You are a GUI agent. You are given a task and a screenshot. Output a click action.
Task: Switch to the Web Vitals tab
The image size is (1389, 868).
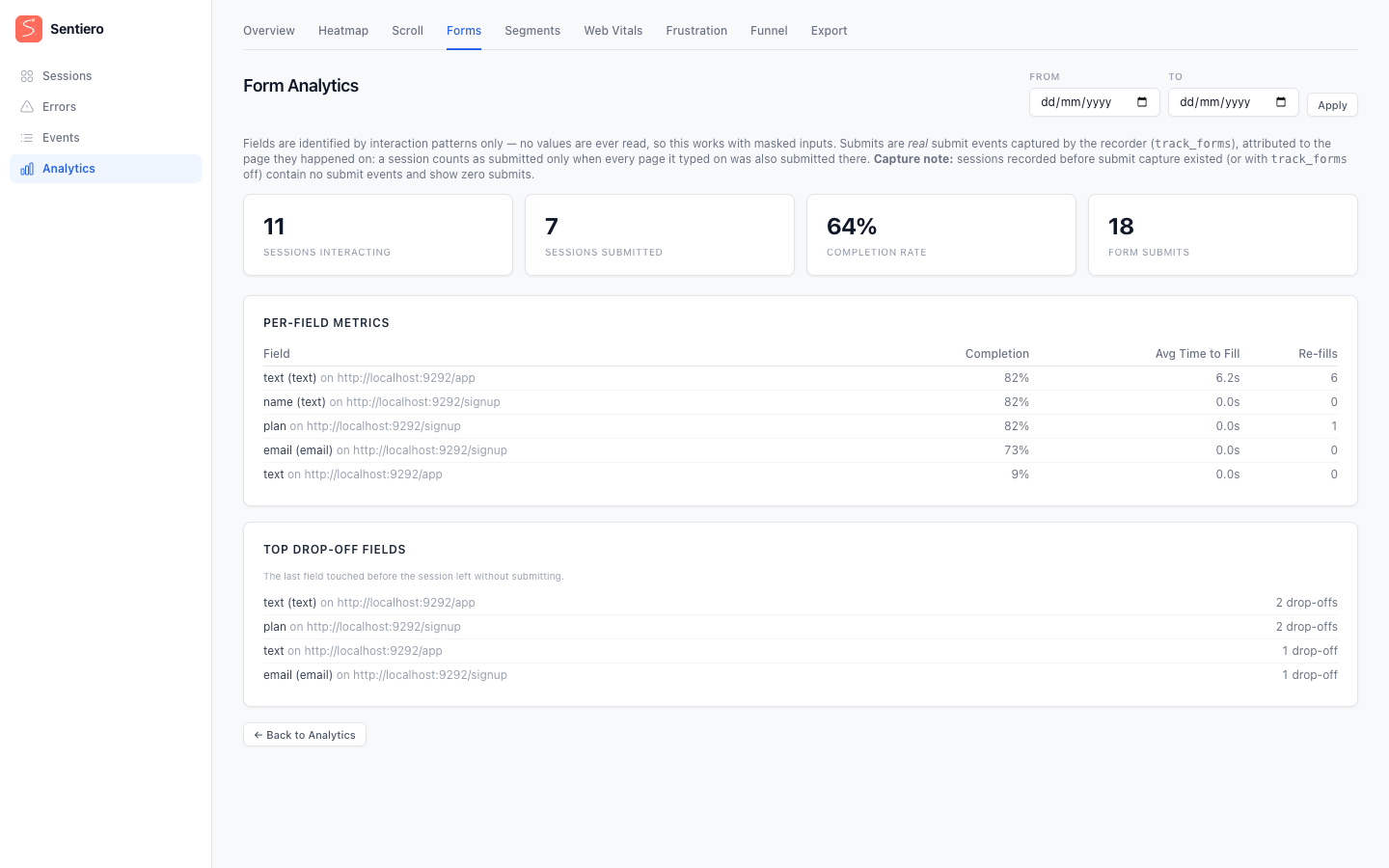(613, 31)
